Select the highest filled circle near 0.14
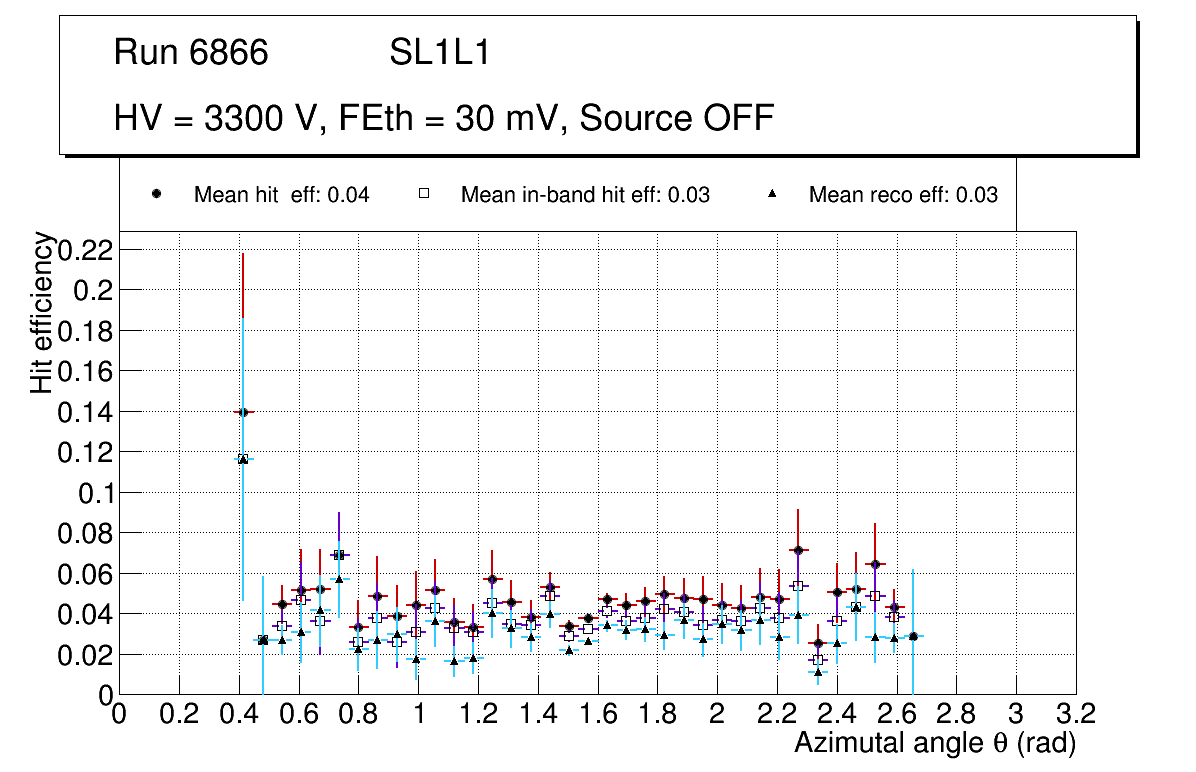 click(242, 412)
